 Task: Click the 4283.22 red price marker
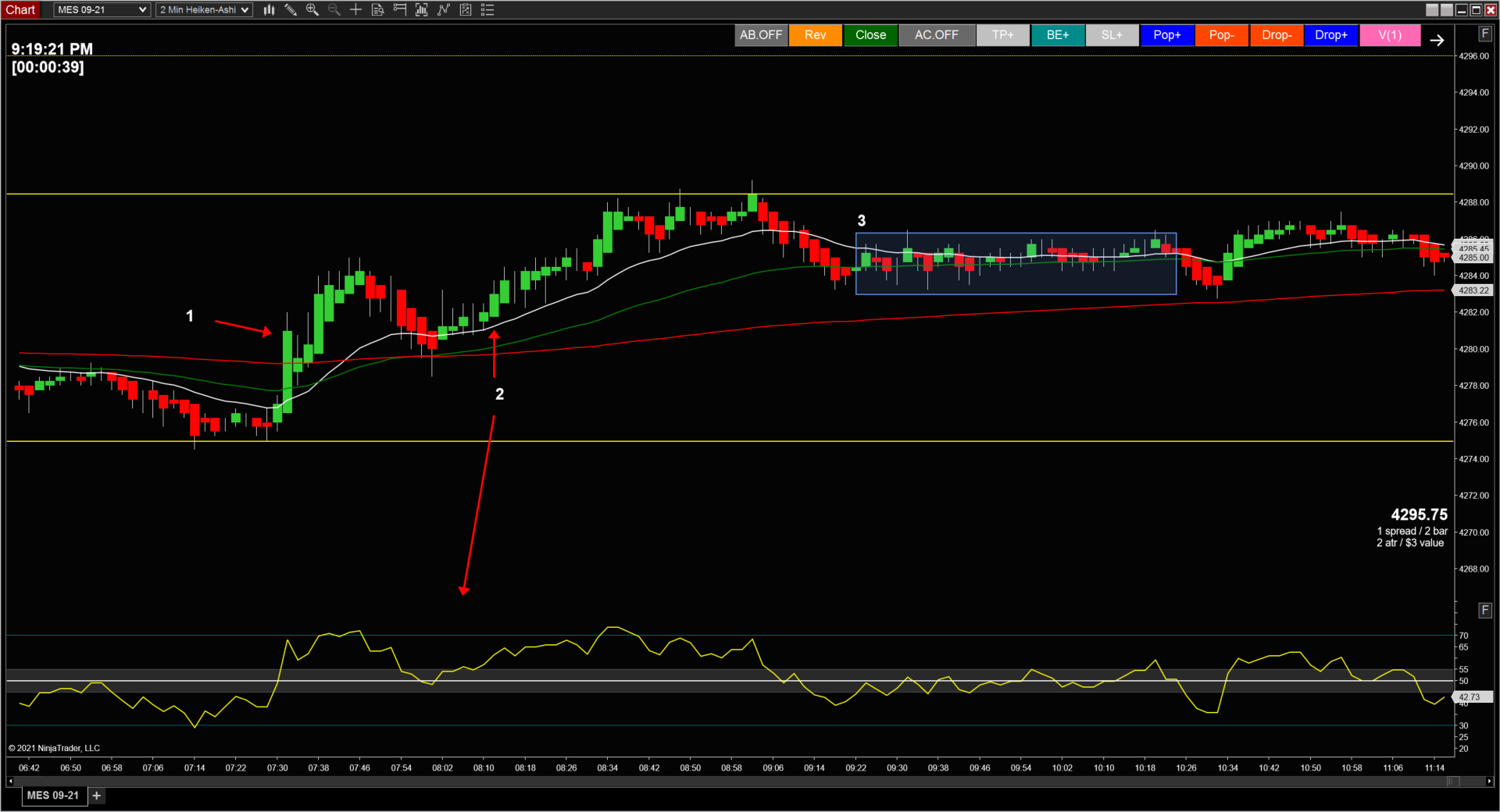[1473, 290]
